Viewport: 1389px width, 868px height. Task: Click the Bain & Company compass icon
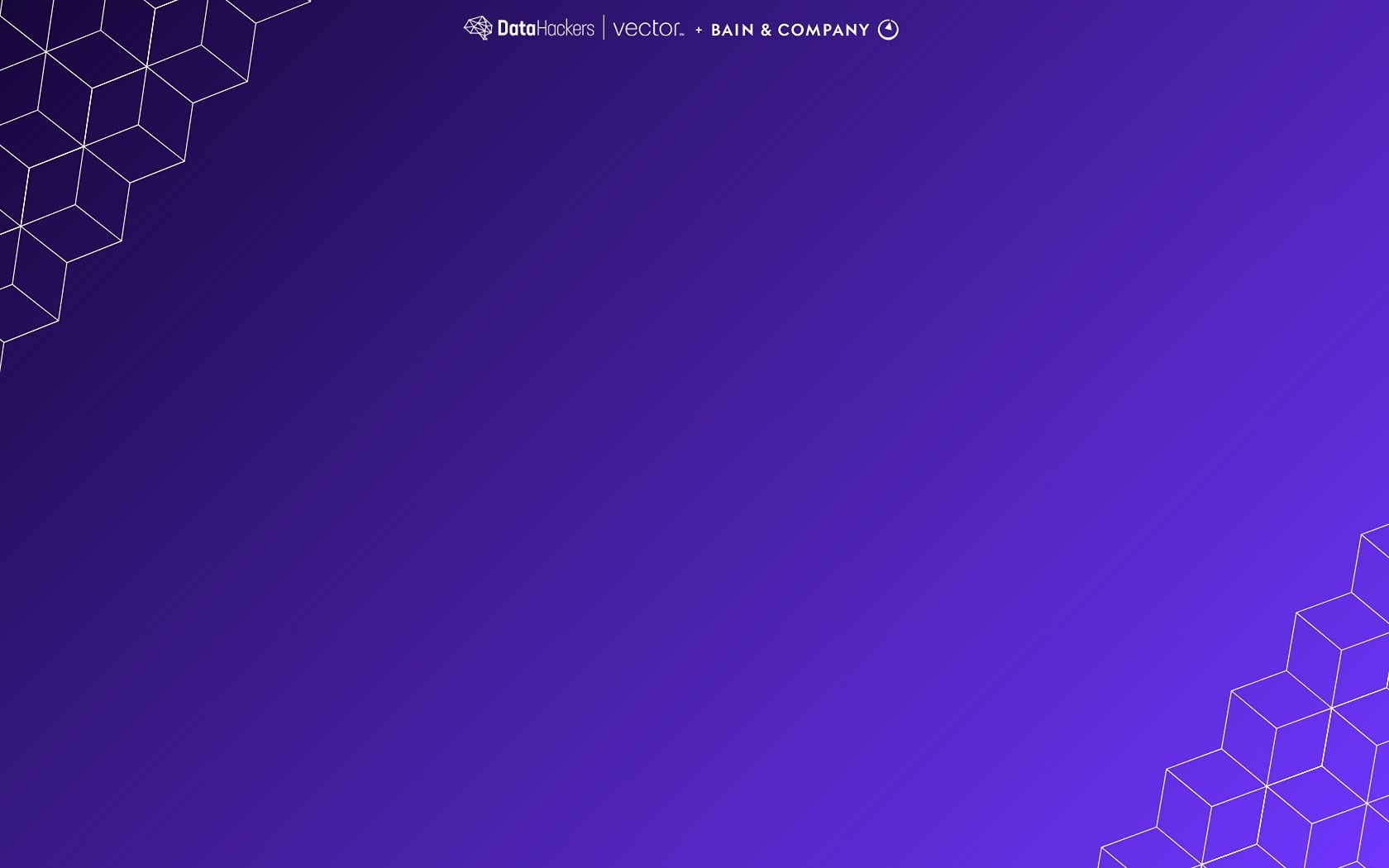pyautogui.click(x=888, y=30)
